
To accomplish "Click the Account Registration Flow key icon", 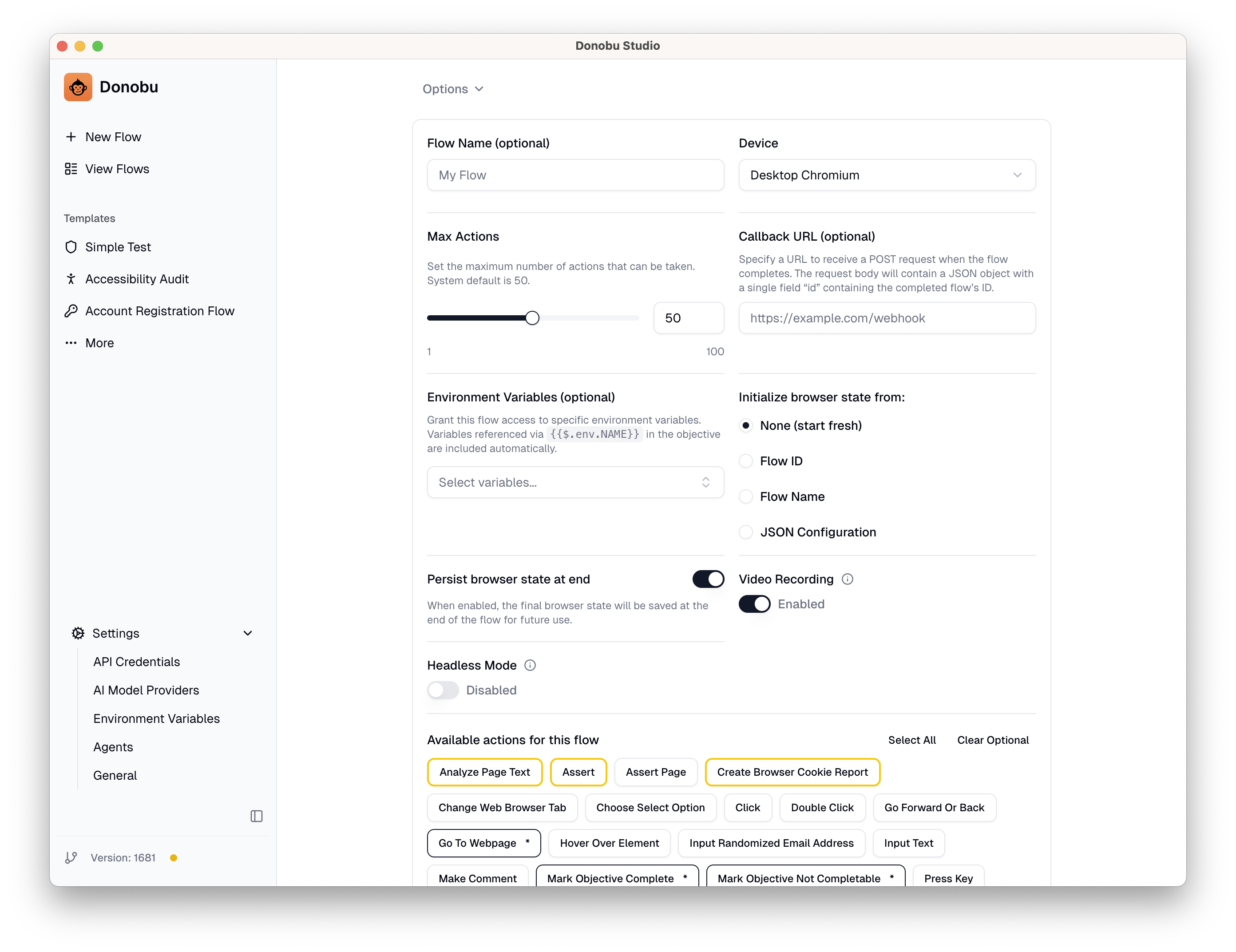I will (71, 311).
